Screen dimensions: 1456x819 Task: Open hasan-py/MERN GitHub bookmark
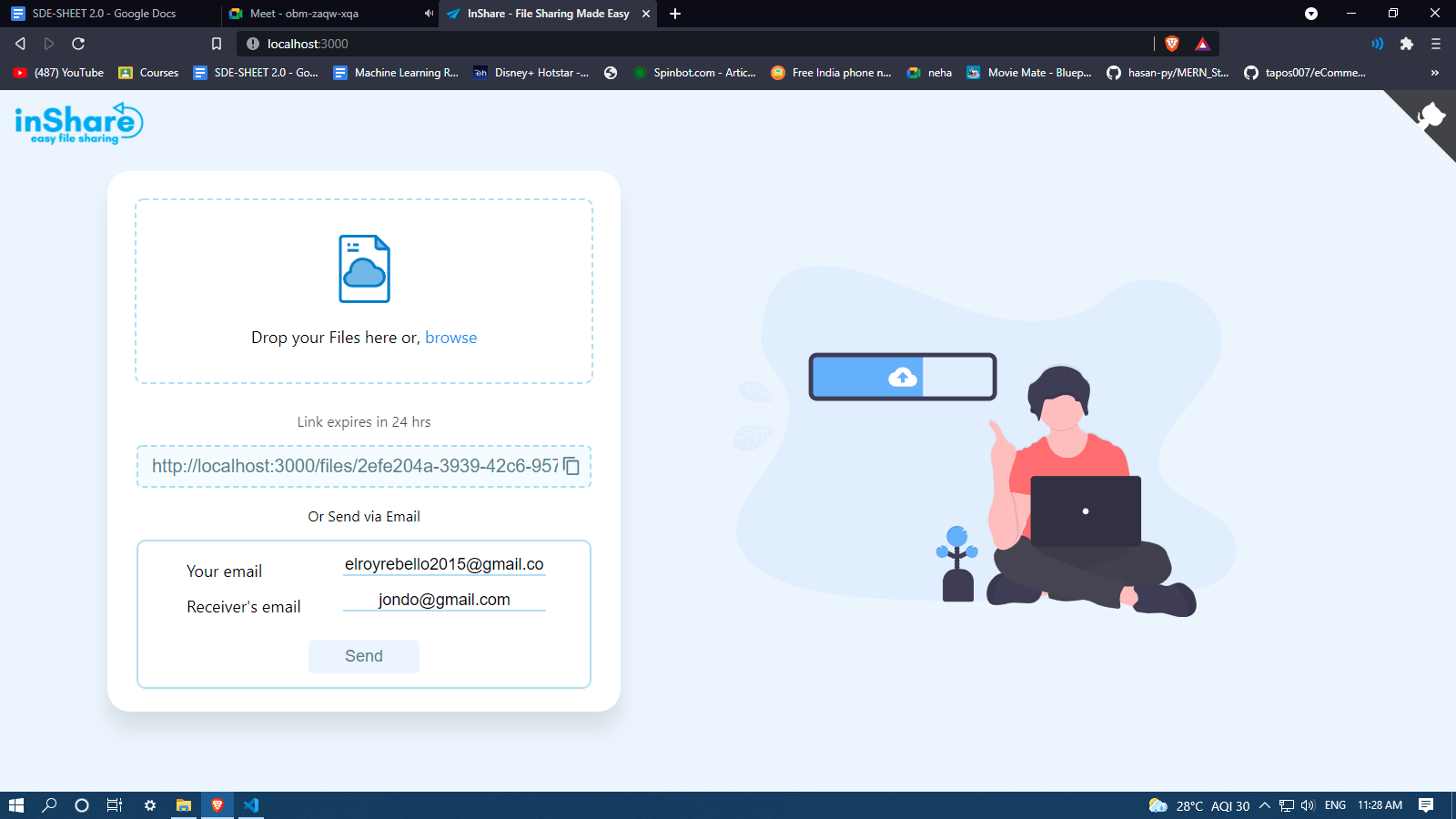tap(1168, 73)
